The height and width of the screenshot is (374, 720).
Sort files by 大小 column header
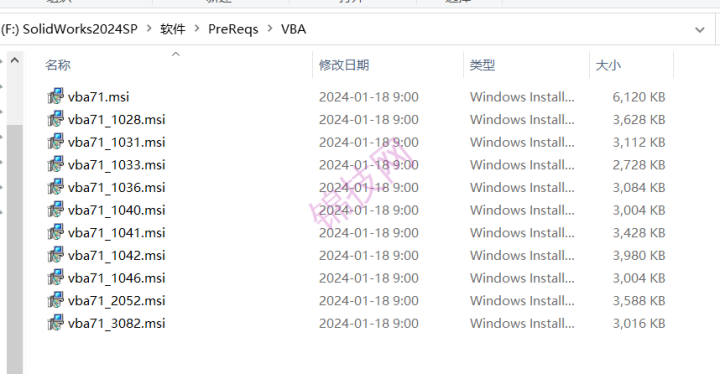click(608, 65)
